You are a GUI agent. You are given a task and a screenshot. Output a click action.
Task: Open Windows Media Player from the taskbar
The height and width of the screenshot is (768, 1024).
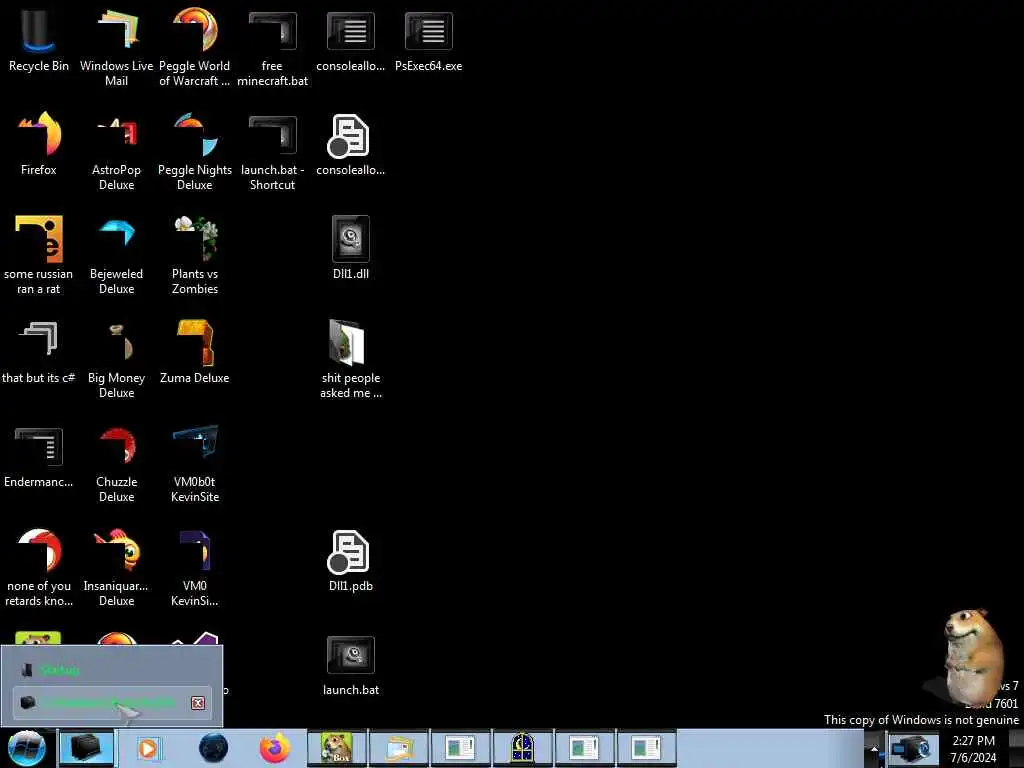pos(148,748)
